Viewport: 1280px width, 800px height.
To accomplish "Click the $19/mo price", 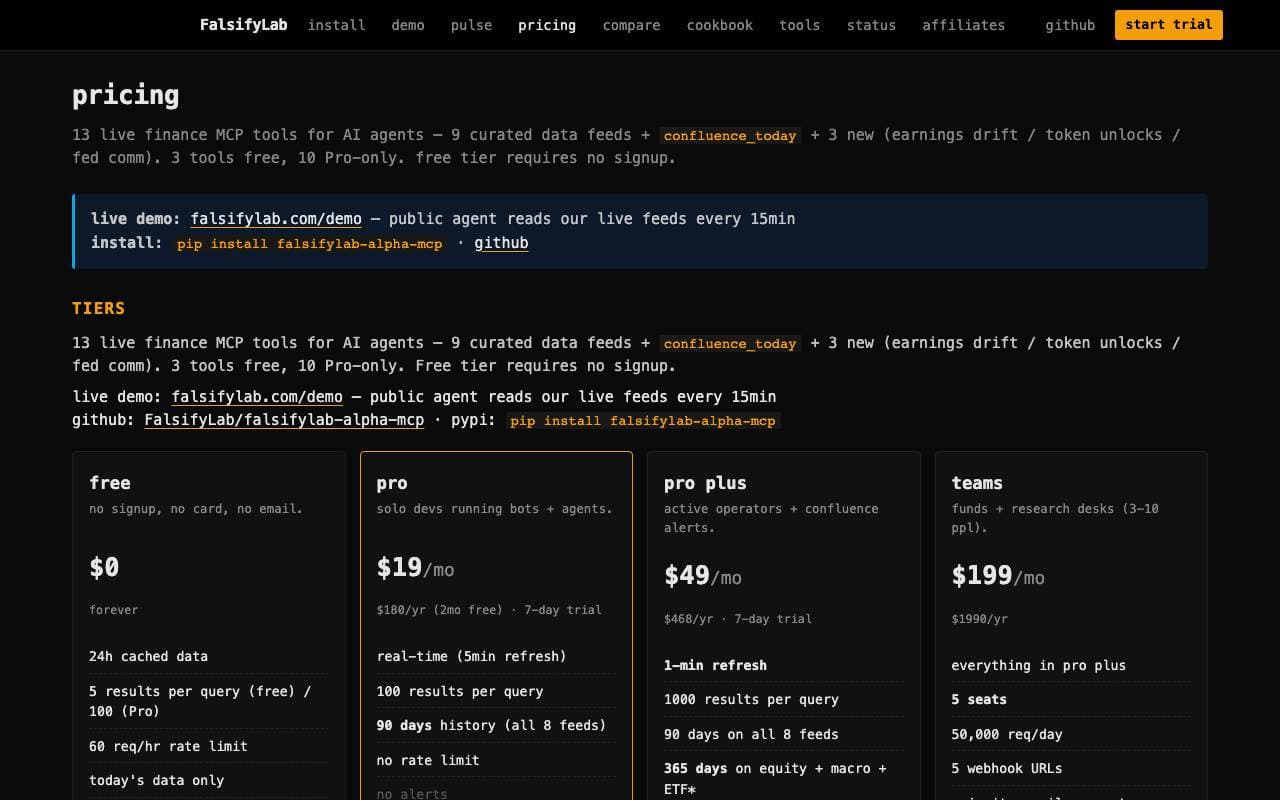I will 415,568.
